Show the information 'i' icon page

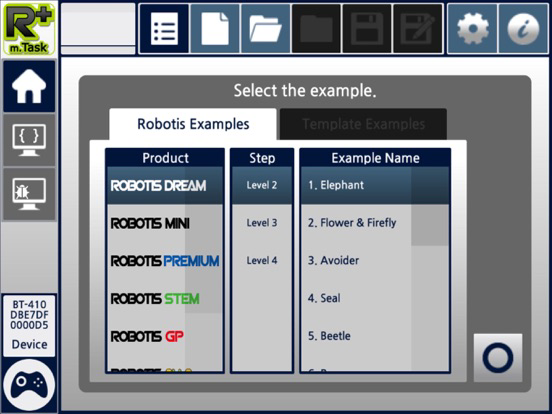coord(523,29)
